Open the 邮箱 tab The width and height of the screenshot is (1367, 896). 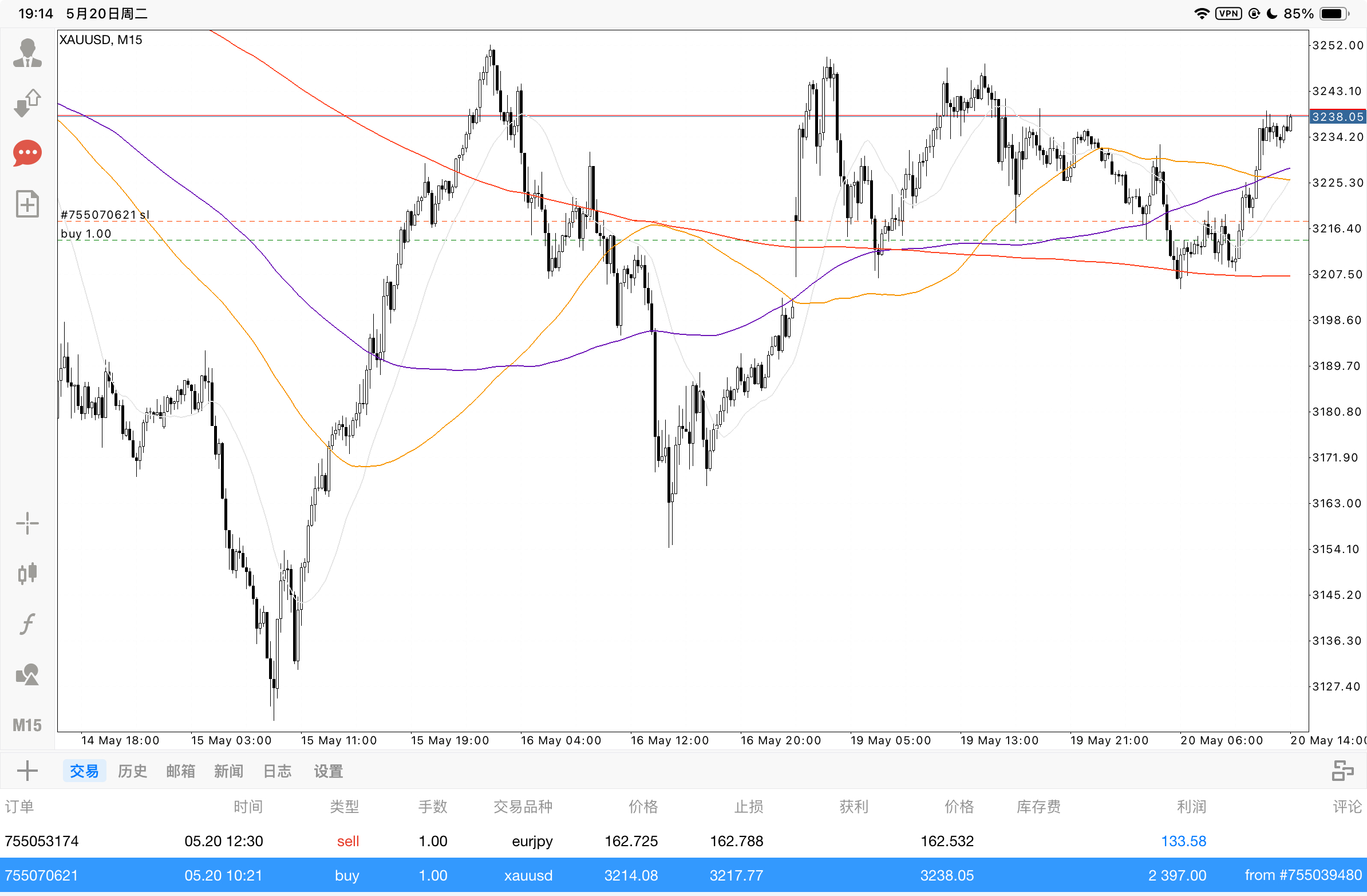[x=180, y=771]
